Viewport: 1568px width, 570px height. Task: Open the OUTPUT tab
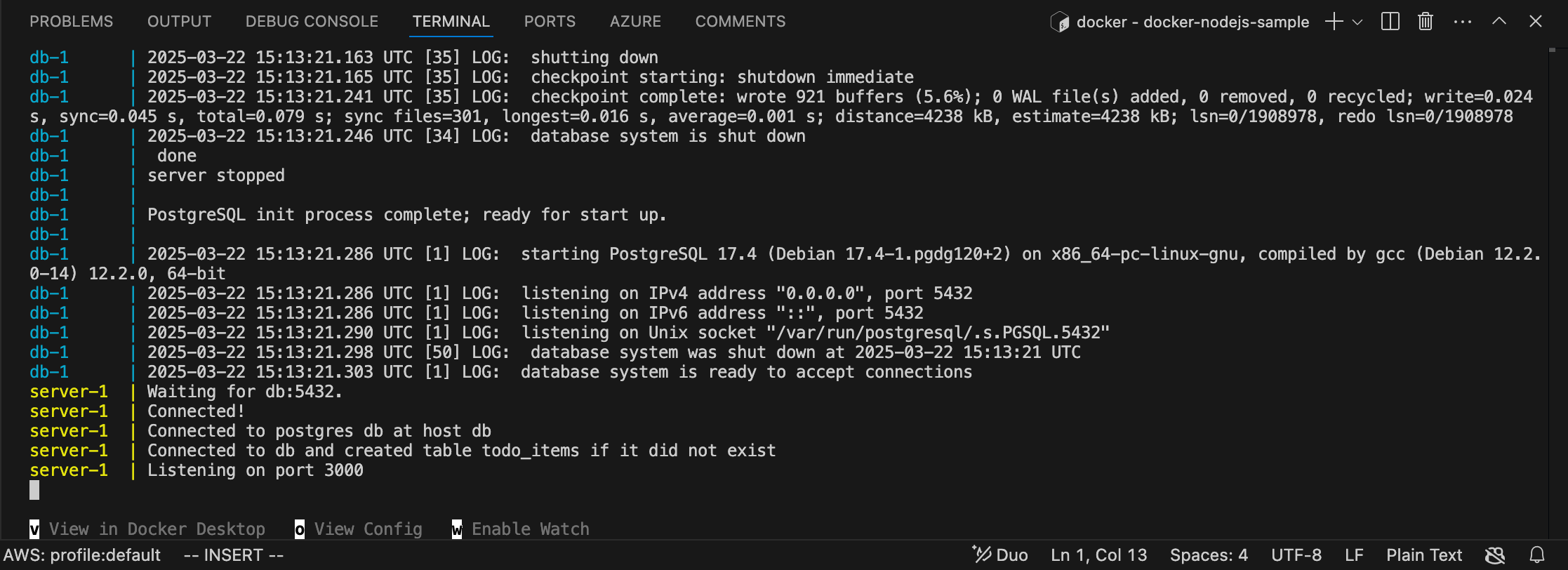coord(179,22)
